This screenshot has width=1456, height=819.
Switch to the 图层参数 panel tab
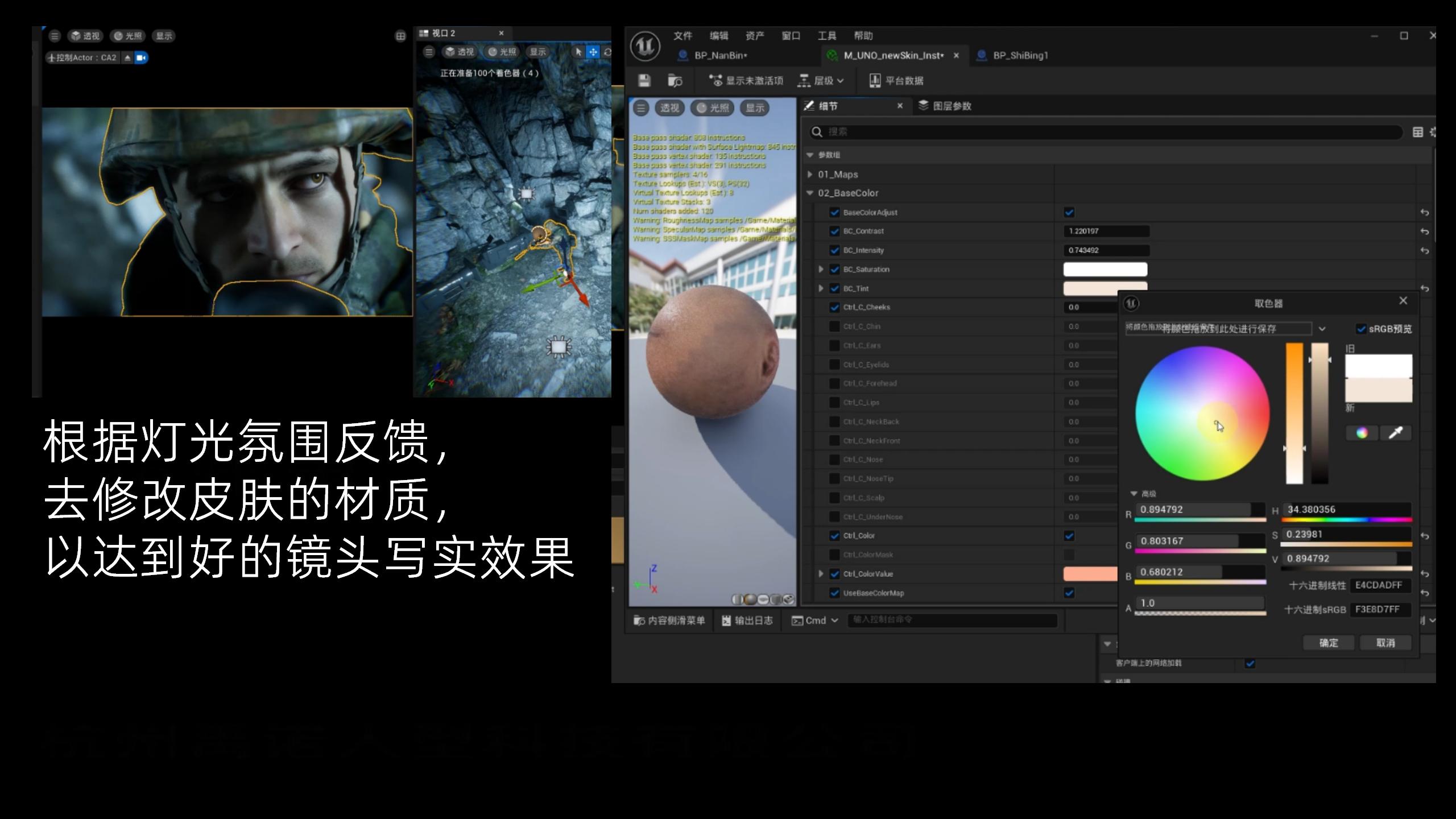pyautogui.click(x=945, y=106)
